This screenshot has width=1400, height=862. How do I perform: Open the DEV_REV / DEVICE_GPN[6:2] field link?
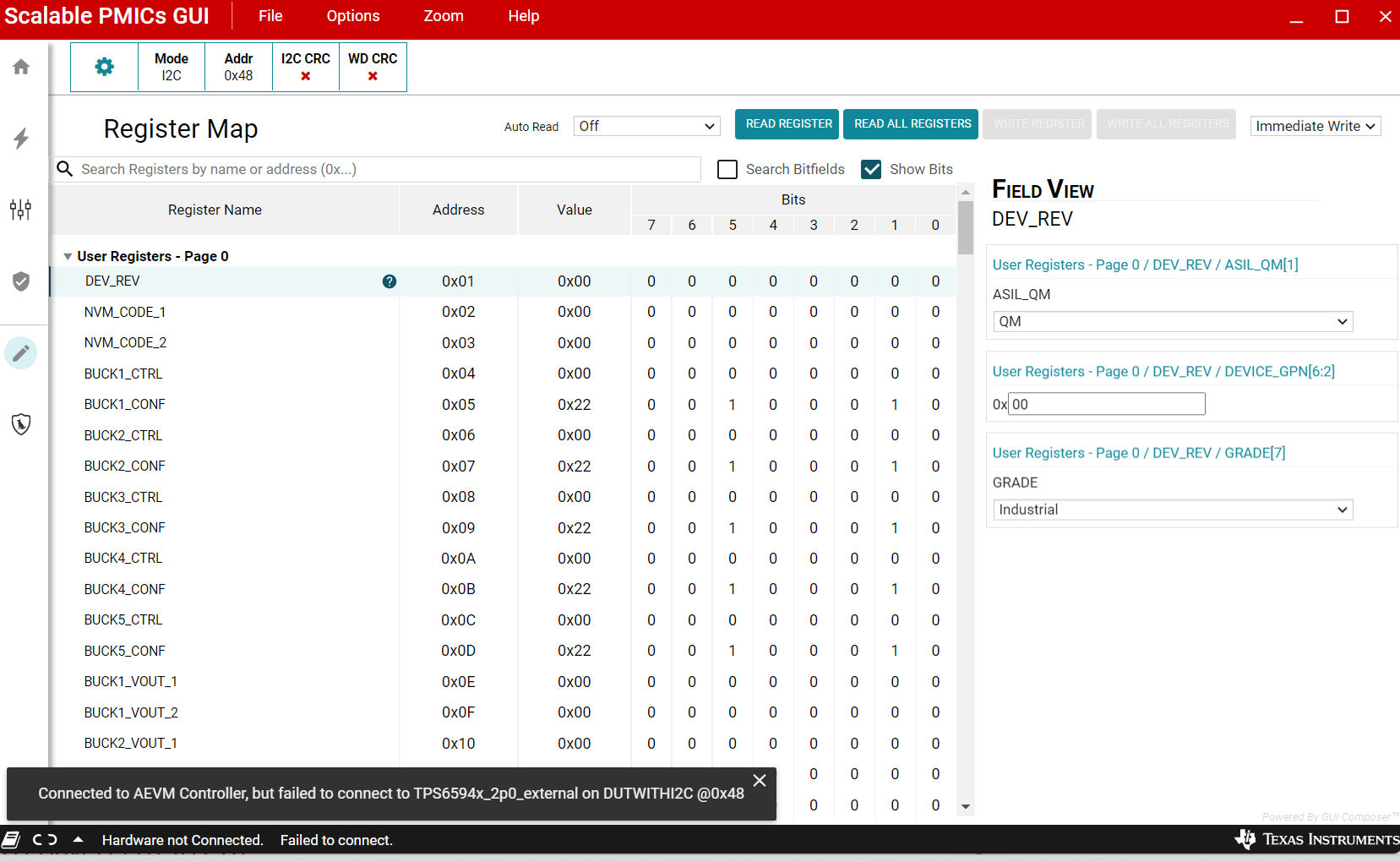pos(1163,371)
